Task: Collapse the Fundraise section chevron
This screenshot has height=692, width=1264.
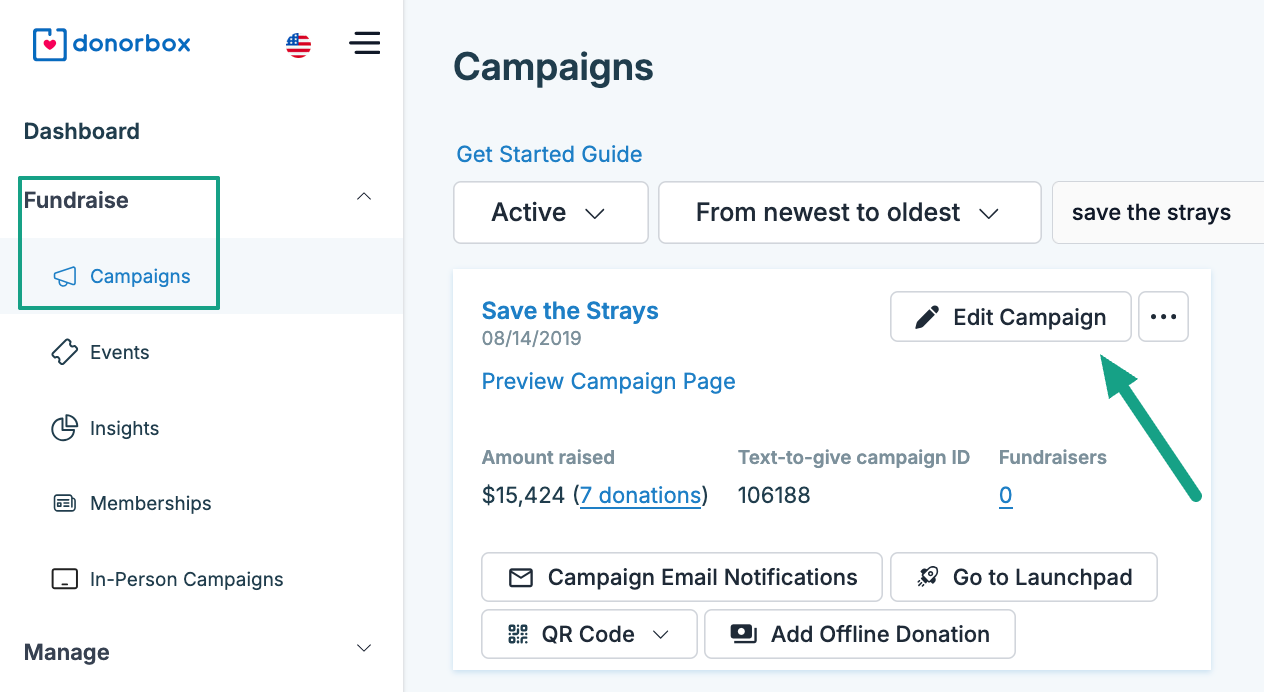Action: tap(364, 197)
